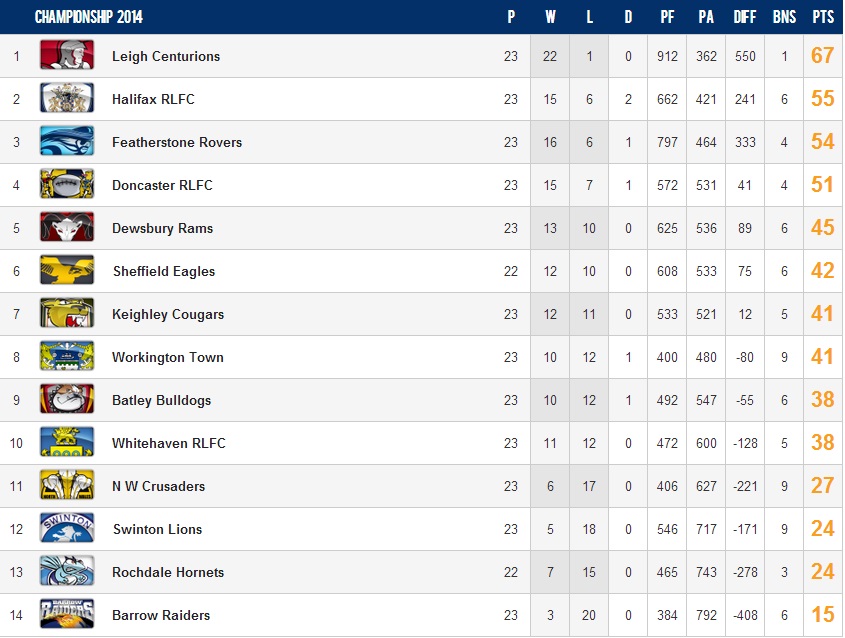
Task: Click the Halifax RLFC crest icon
Action: pyautogui.click(x=67, y=99)
